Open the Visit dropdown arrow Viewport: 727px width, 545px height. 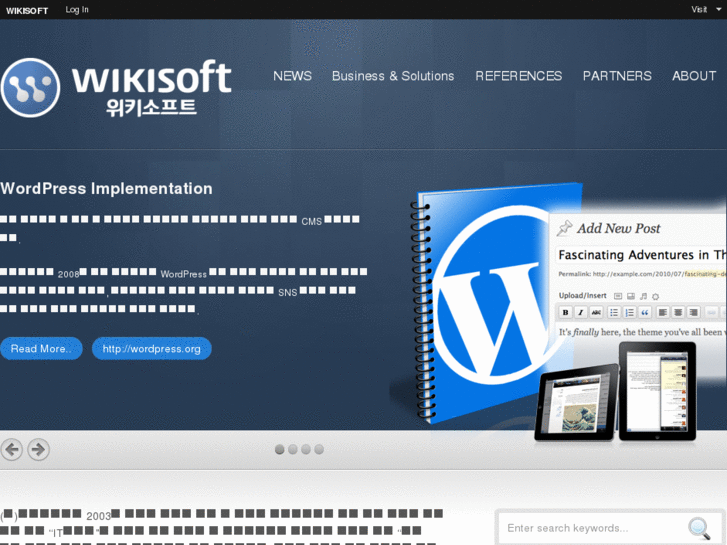pos(718,9)
